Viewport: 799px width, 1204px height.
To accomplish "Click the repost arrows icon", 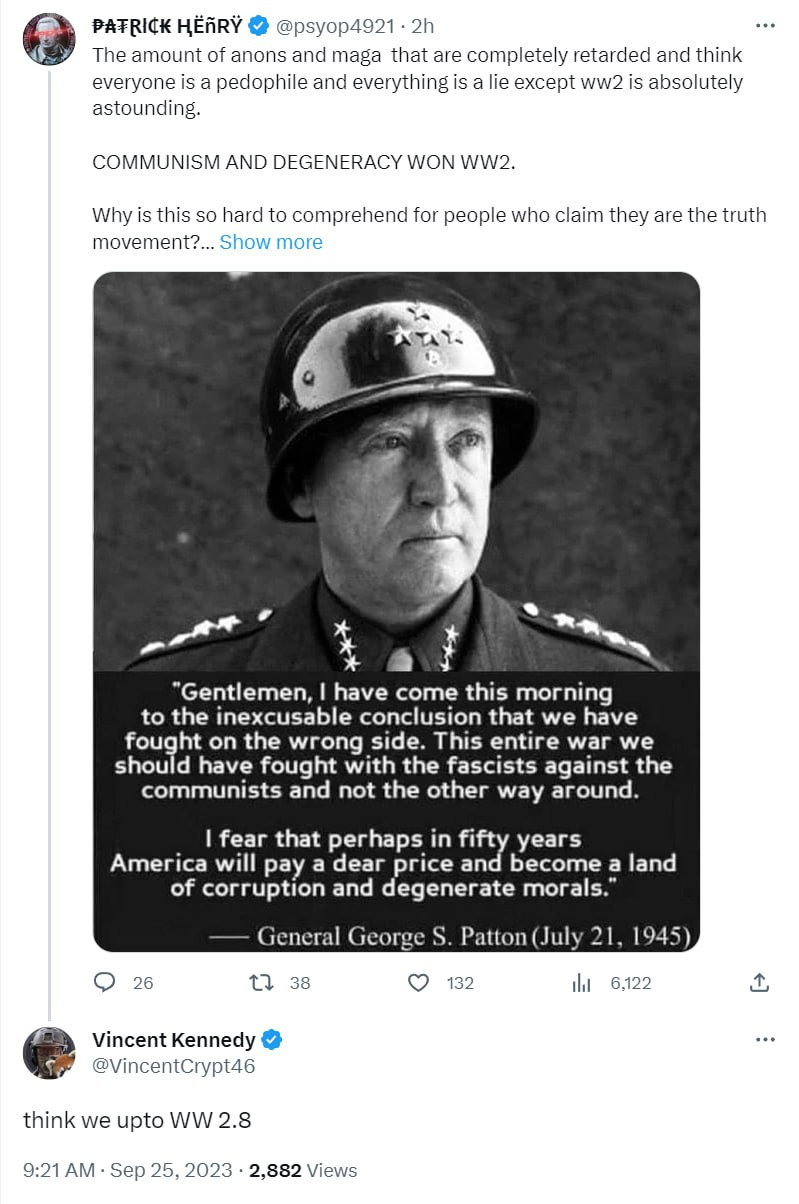I will coord(260,983).
